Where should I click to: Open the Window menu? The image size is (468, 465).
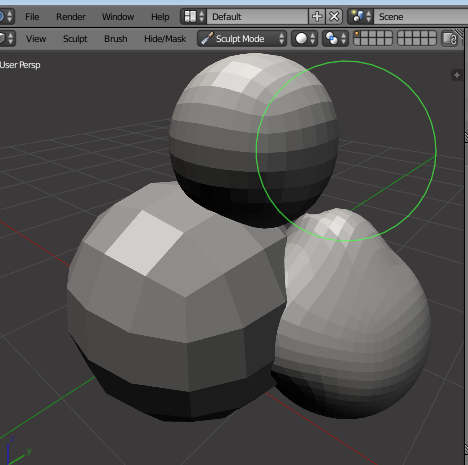pos(118,17)
